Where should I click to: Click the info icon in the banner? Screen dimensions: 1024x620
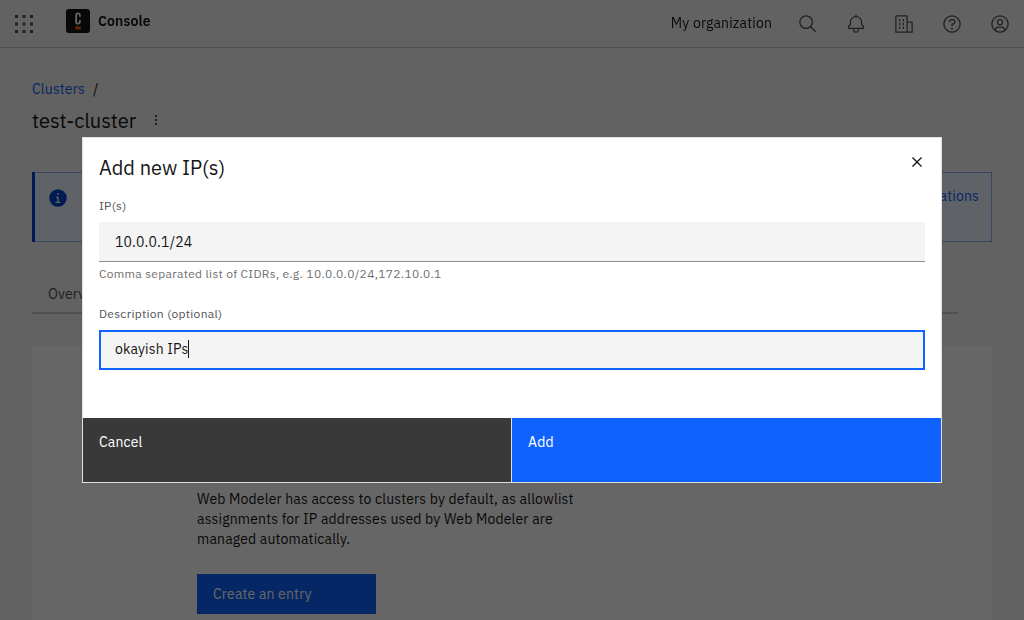click(x=58, y=197)
